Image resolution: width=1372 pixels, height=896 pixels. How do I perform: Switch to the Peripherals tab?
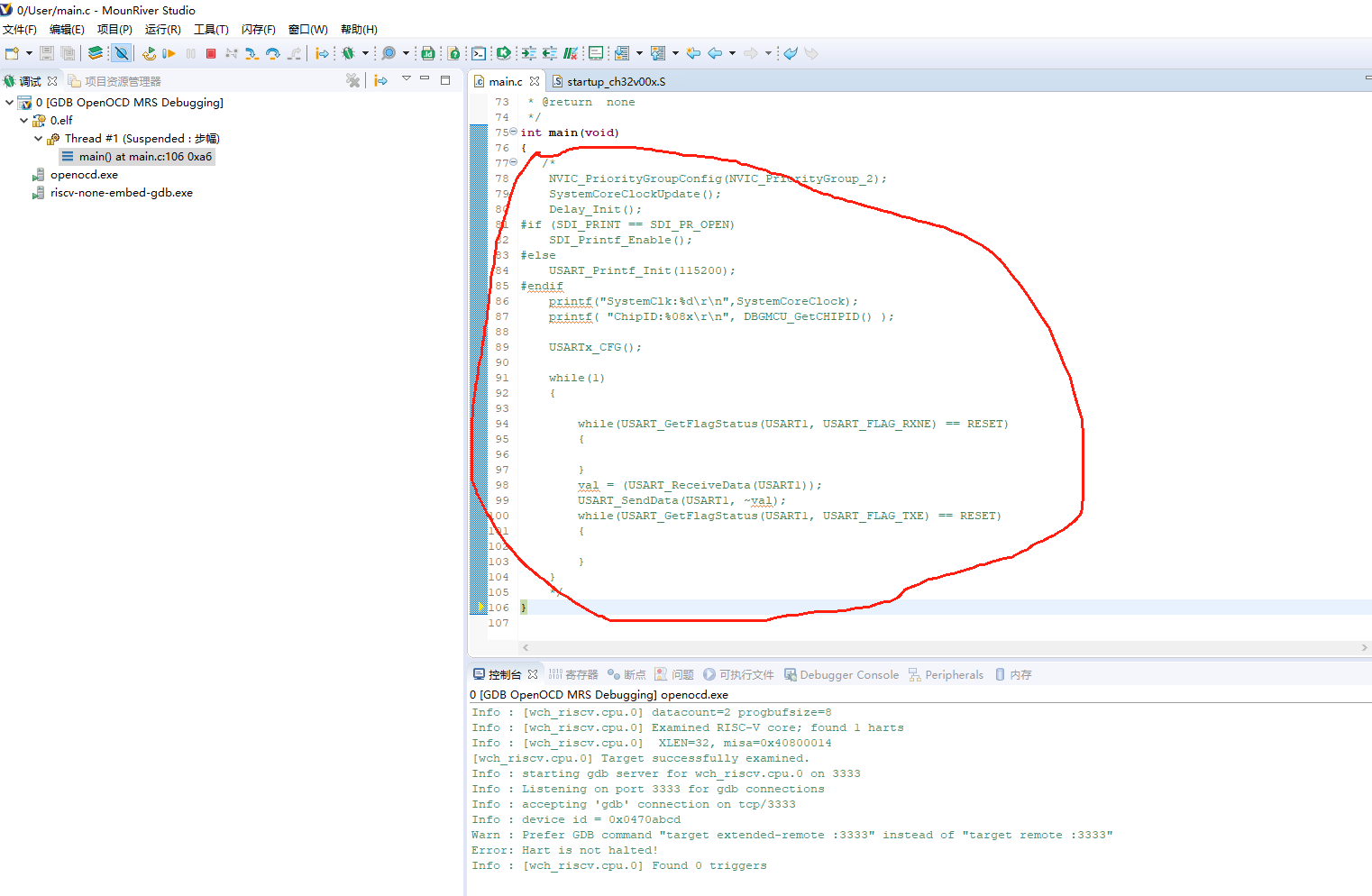pyautogui.click(x=946, y=674)
